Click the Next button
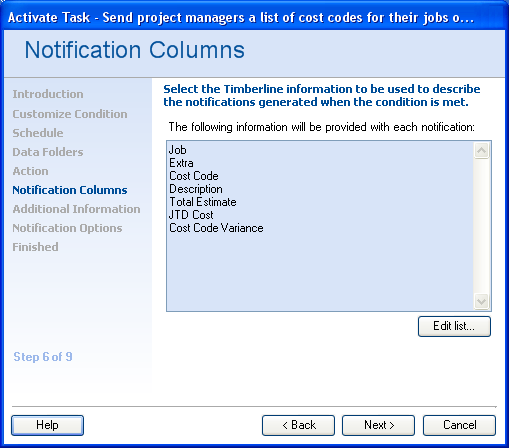The height and width of the screenshot is (448, 509). pos(378,425)
